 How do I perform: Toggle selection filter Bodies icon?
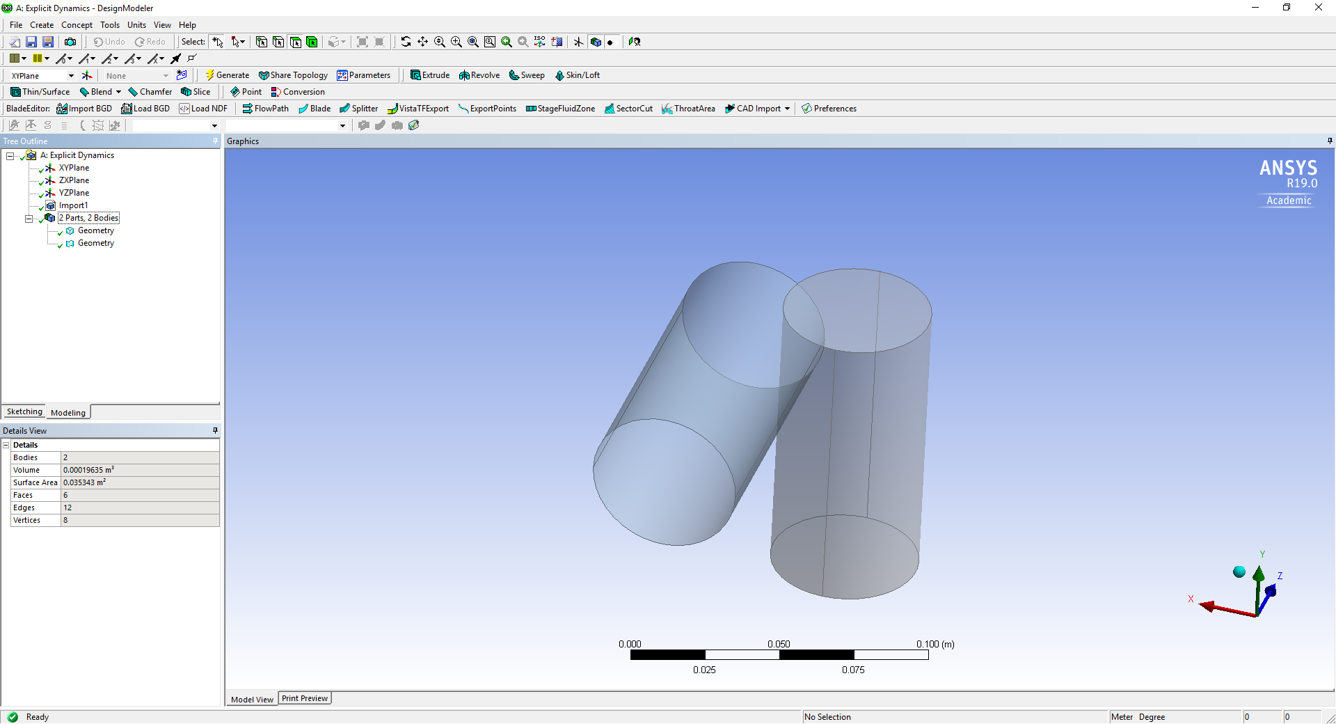tap(312, 42)
